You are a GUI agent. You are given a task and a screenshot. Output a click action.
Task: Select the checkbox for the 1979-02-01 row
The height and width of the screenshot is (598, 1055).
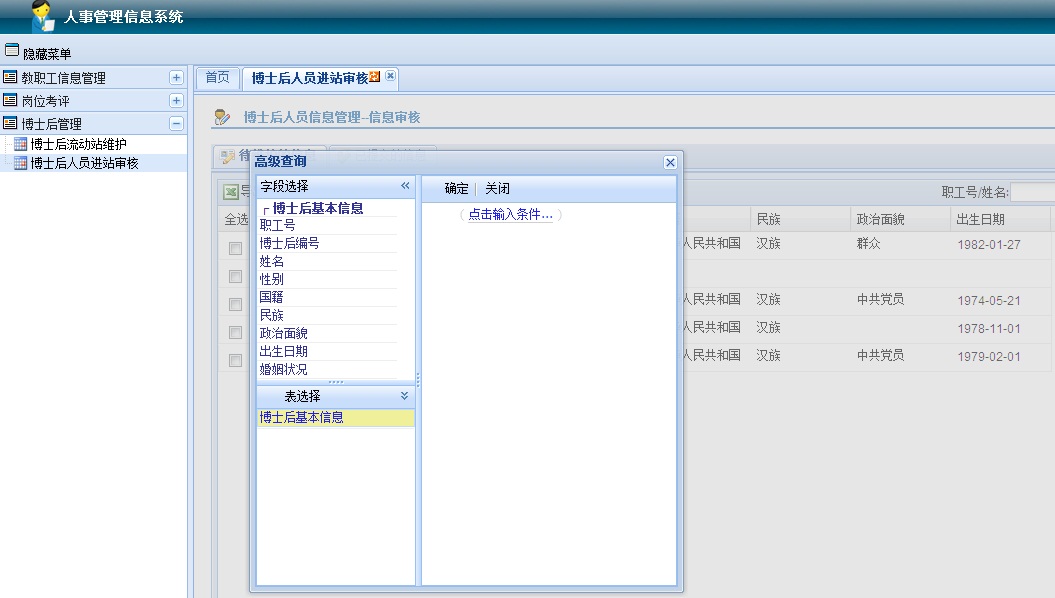(x=235, y=360)
